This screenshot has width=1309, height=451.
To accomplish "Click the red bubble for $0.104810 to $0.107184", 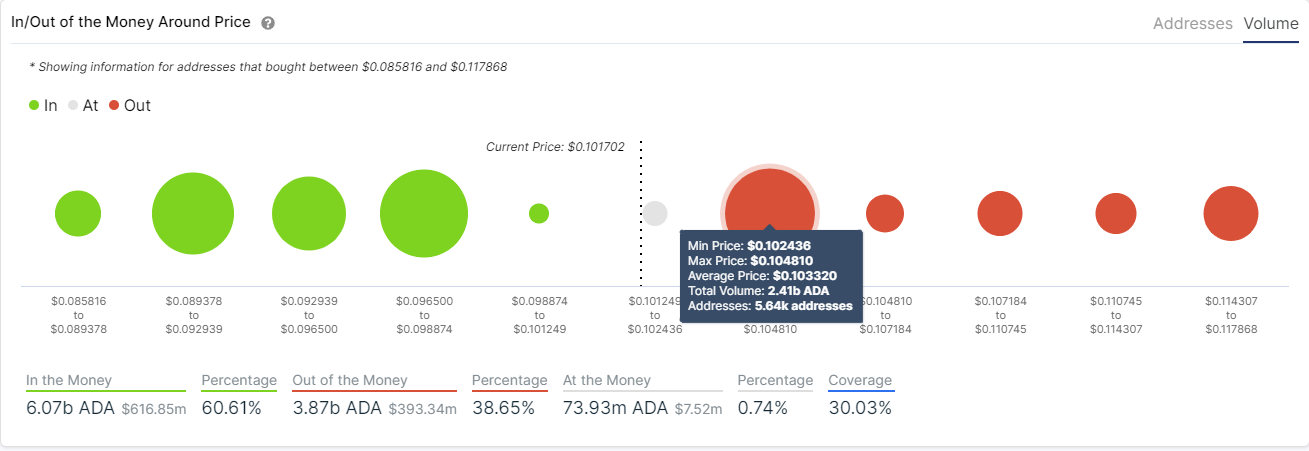I will (x=885, y=213).
